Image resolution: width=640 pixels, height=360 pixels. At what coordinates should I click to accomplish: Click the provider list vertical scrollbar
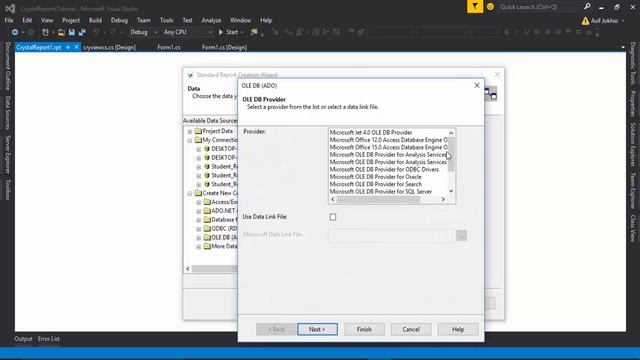(451, 154)
